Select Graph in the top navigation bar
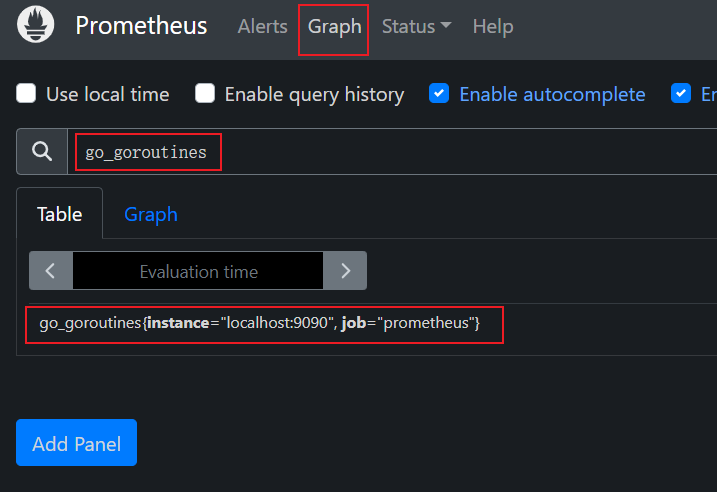Viewport: 717px width, 492px height. pos(334,27)
